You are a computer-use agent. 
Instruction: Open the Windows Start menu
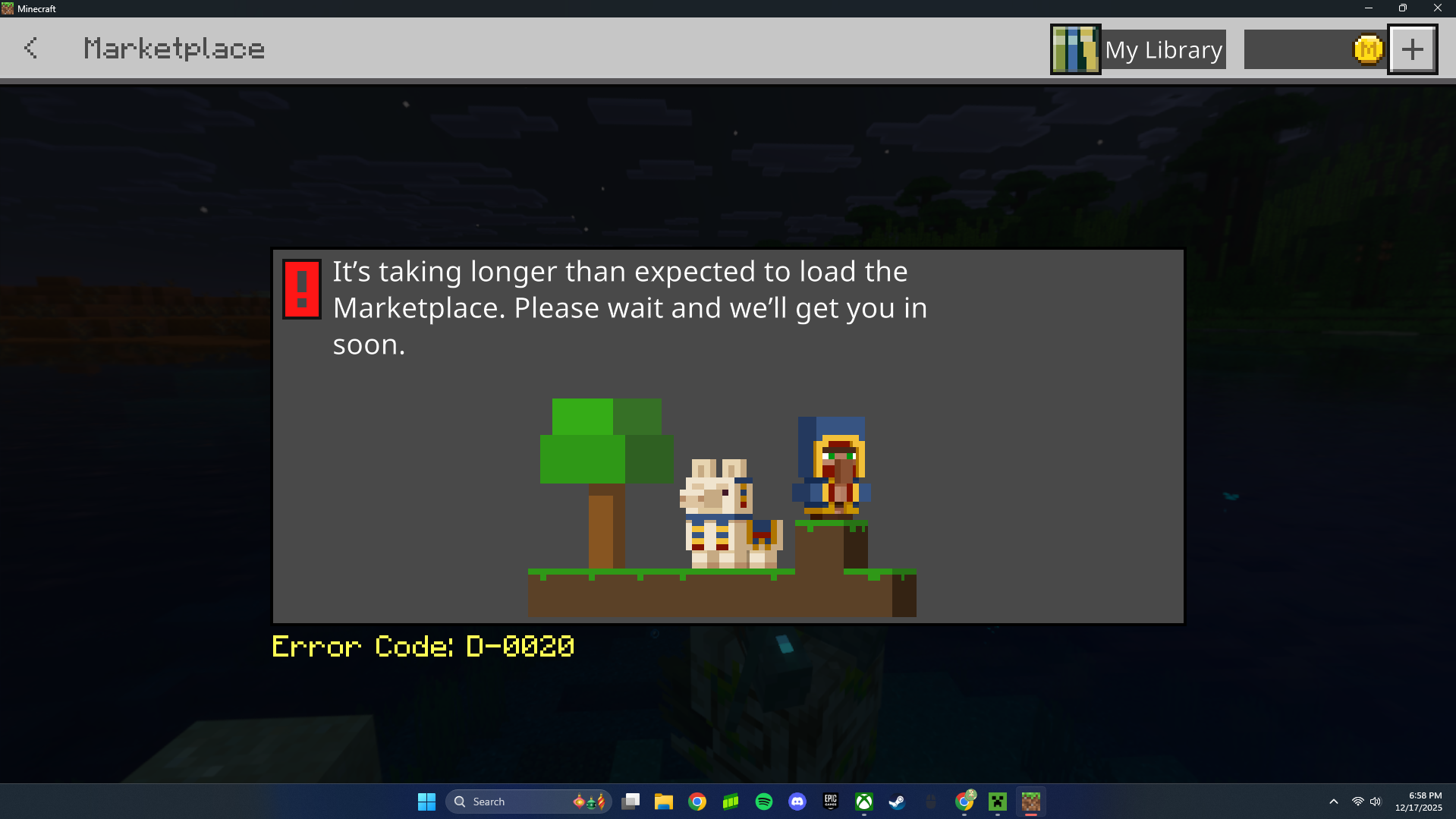426,802
